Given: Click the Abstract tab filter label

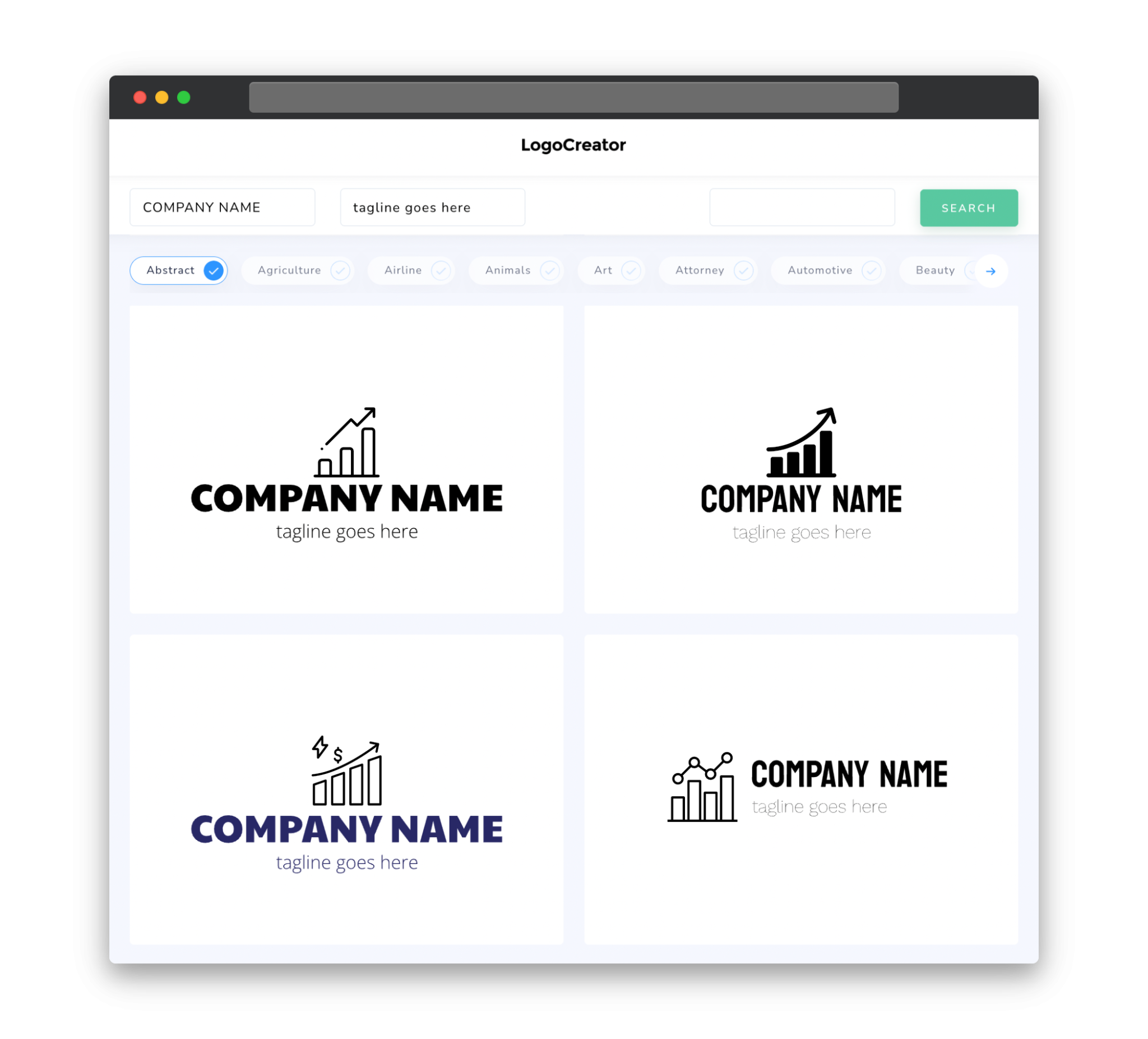Looking at the screenshot, I should (x=170, y=270).
